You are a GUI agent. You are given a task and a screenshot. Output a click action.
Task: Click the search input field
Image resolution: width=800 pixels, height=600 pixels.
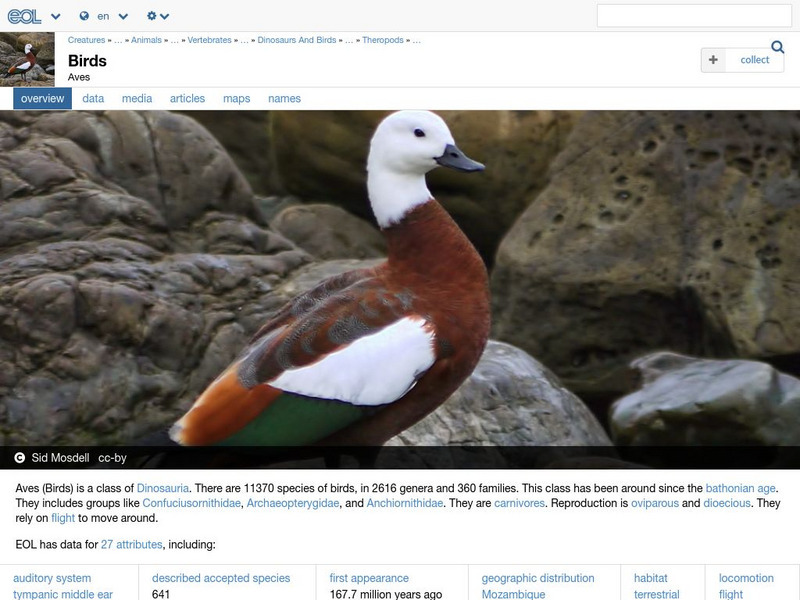point(695,15)
